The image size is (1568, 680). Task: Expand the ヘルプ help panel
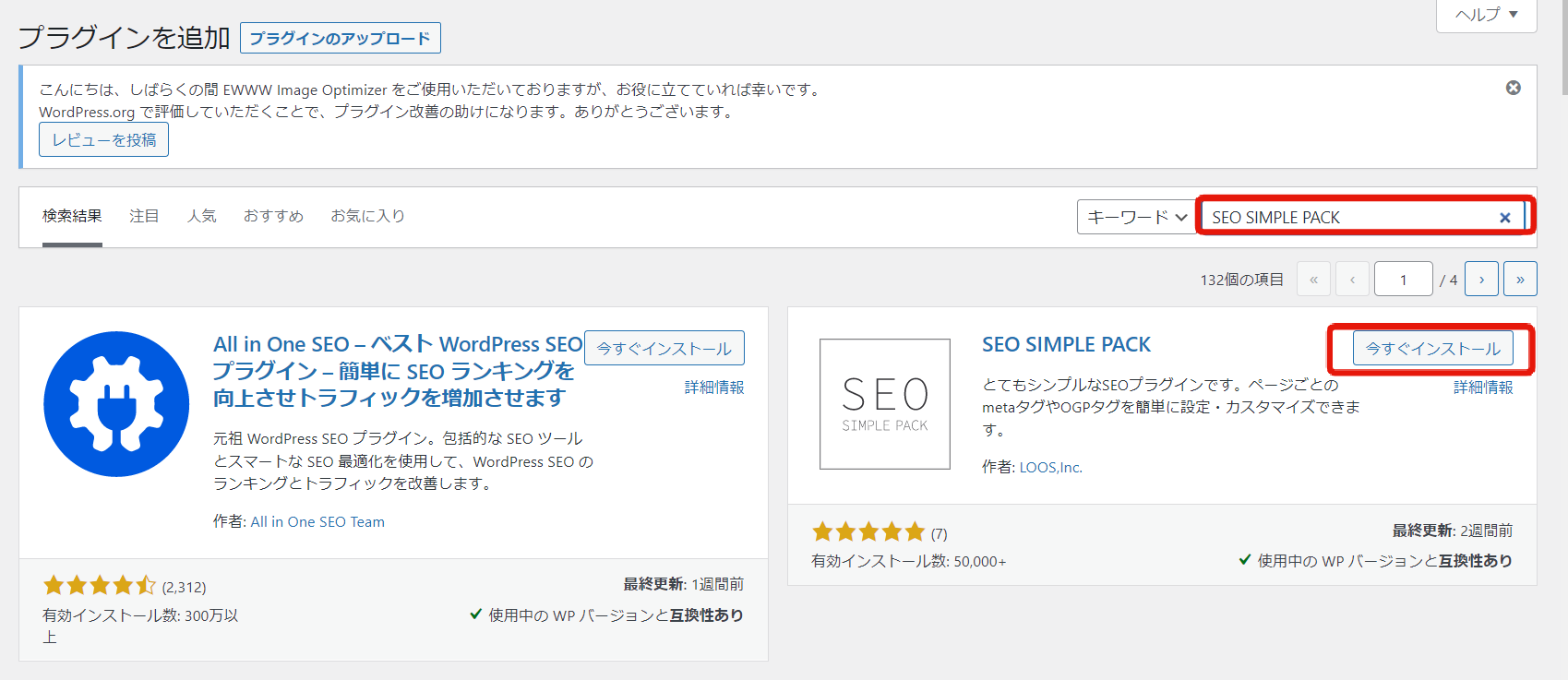1486,15
